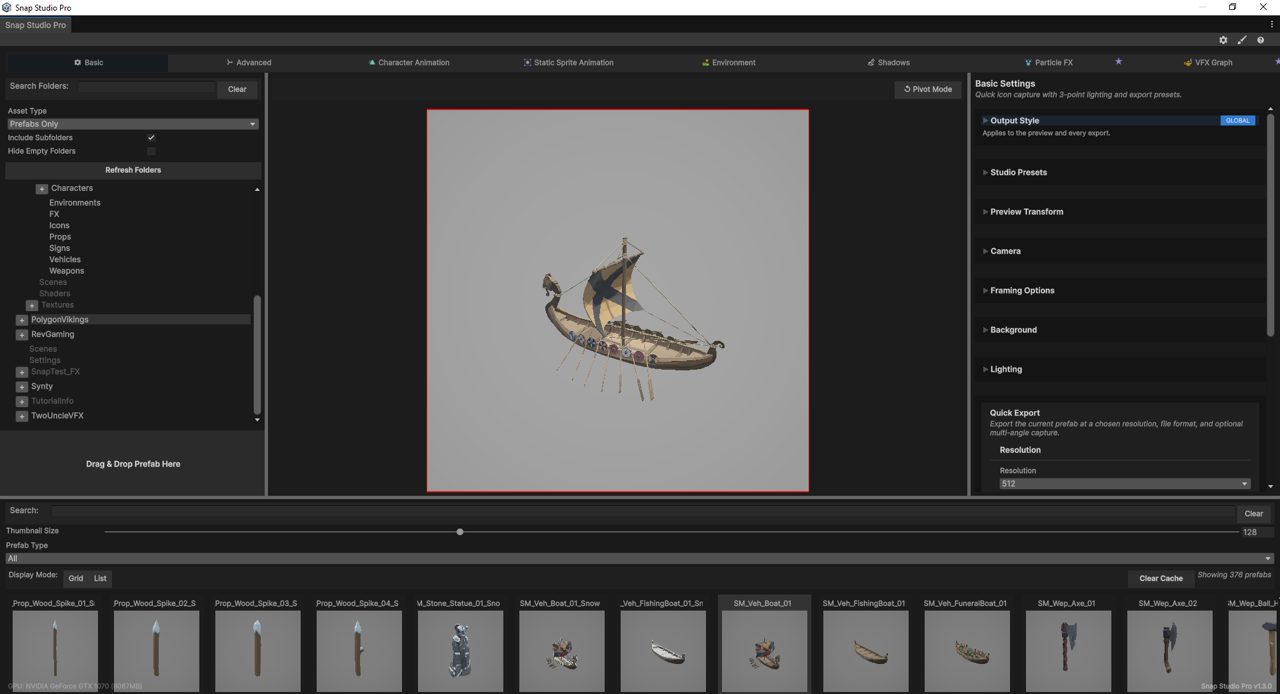The image size is (1280, 694).
Task: Click the prefab Search input field
Action: click(x=643, y=512)
